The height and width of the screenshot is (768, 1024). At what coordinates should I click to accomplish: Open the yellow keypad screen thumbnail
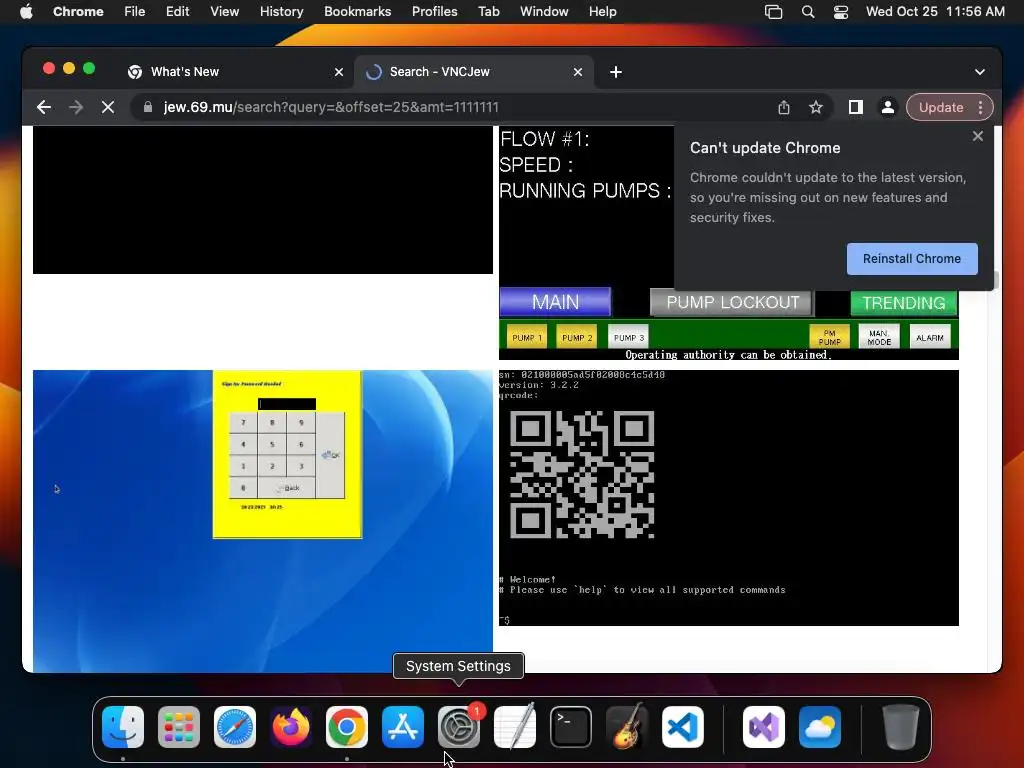263,521
